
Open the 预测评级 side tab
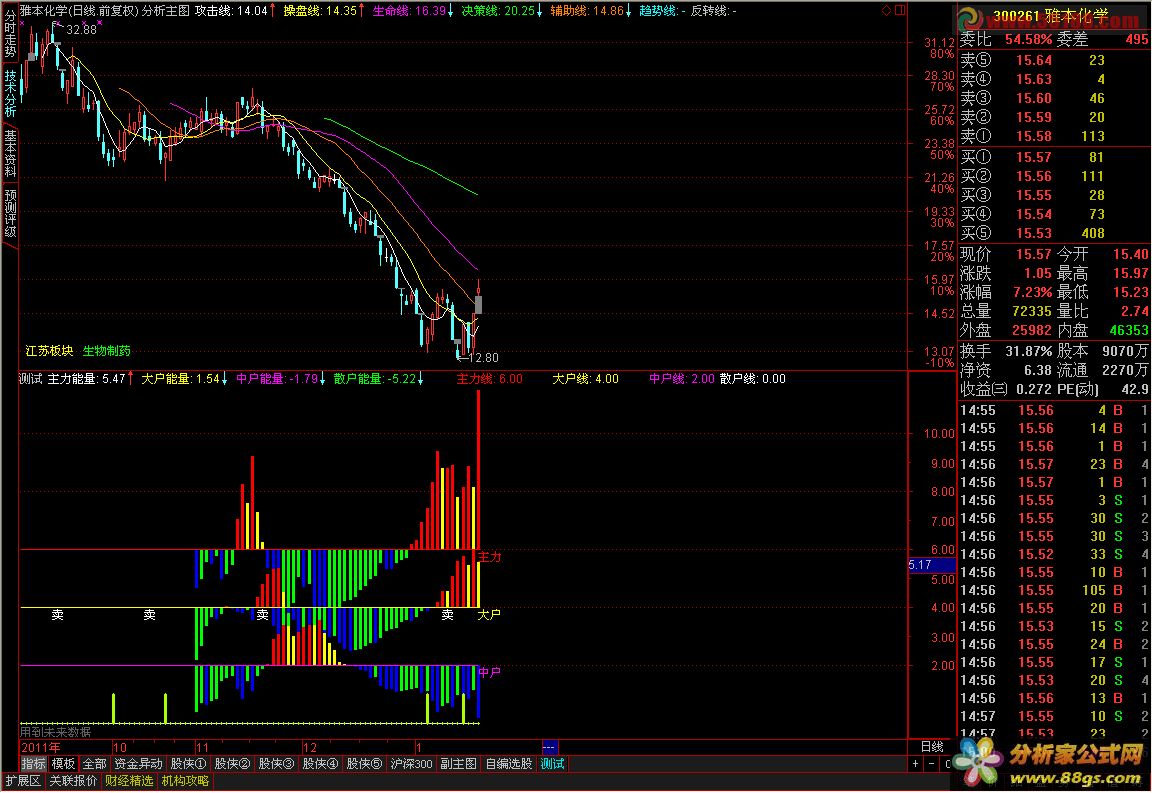pyautogui.click(x=10, y=213)
